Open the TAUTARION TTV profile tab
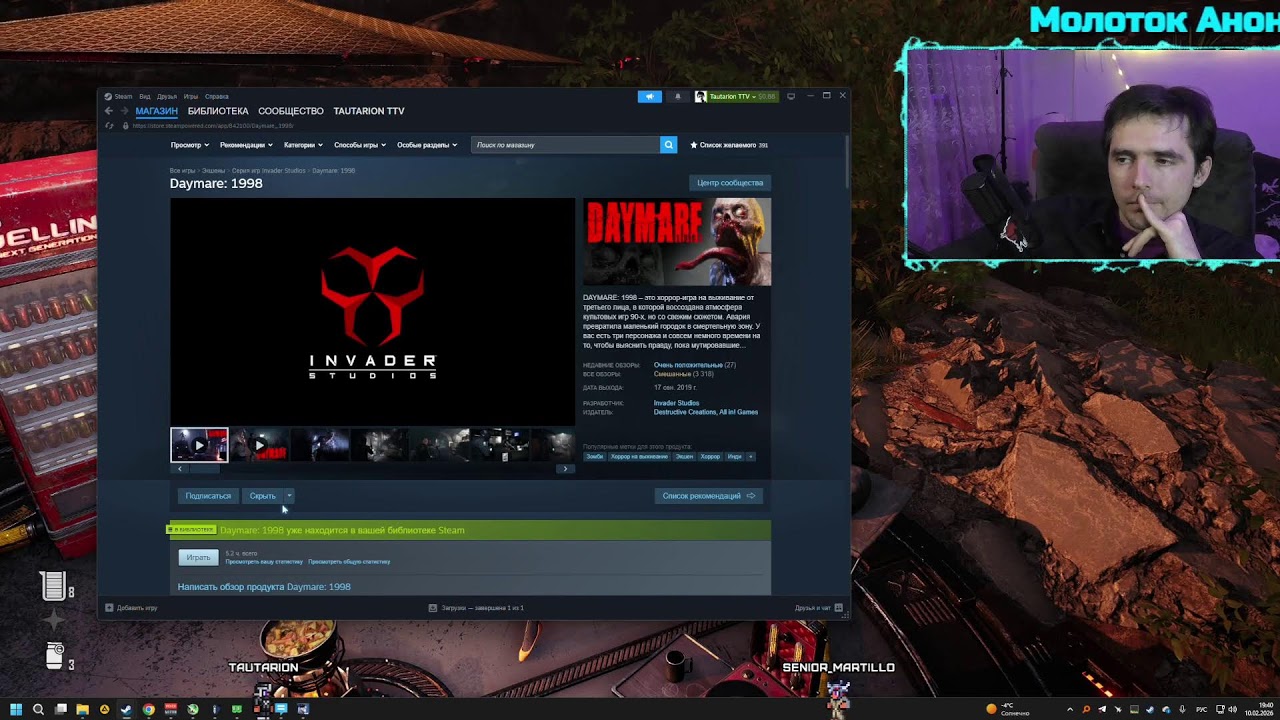Screen dimensions: 1280x720 coord(369,111)
